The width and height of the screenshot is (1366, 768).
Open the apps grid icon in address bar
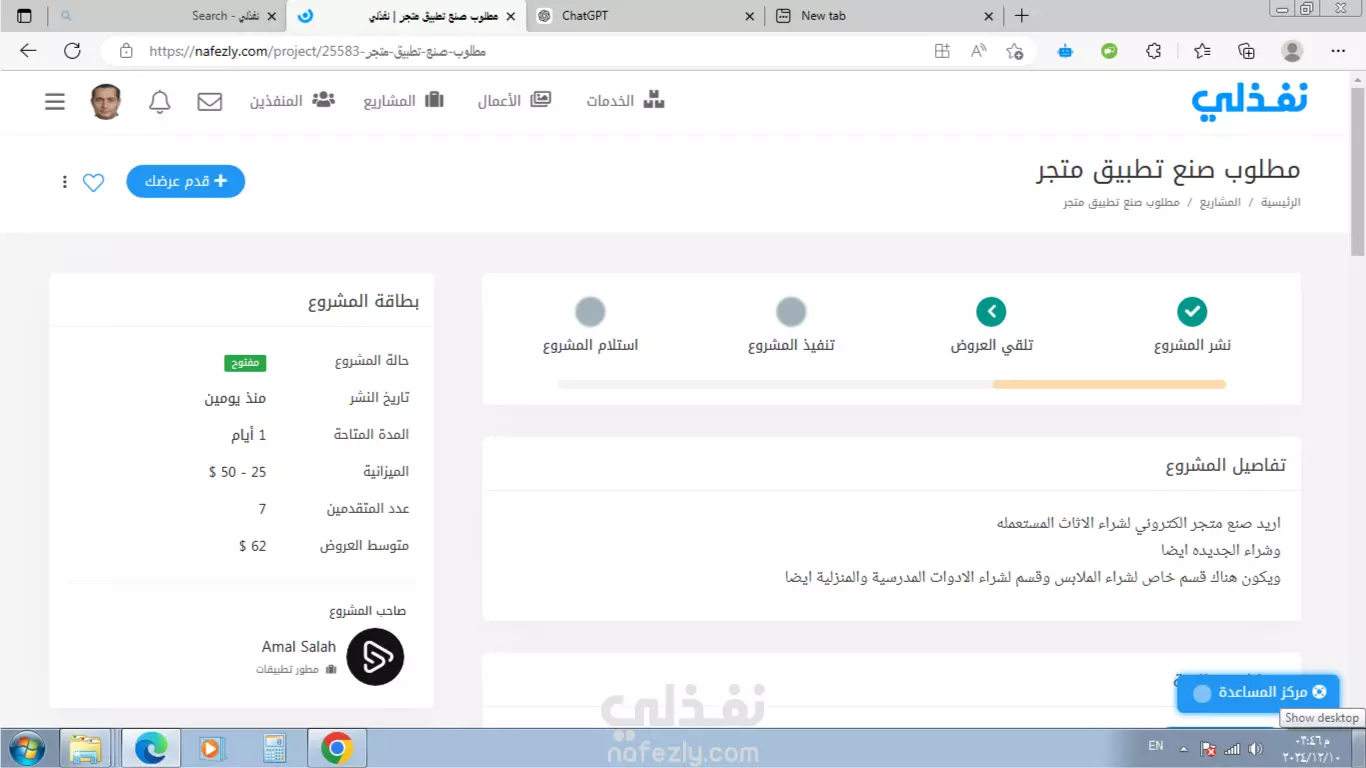[942, 51]
